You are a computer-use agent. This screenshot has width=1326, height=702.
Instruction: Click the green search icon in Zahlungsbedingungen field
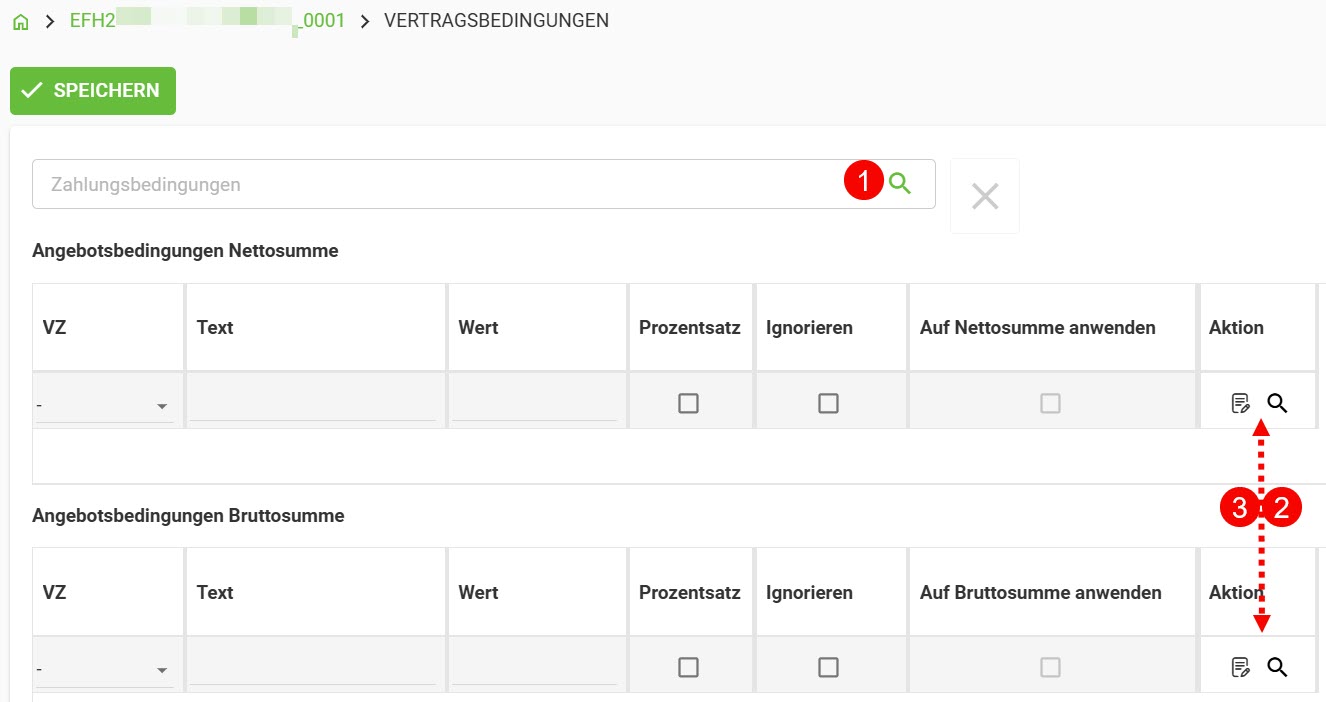tap(898, 183)
